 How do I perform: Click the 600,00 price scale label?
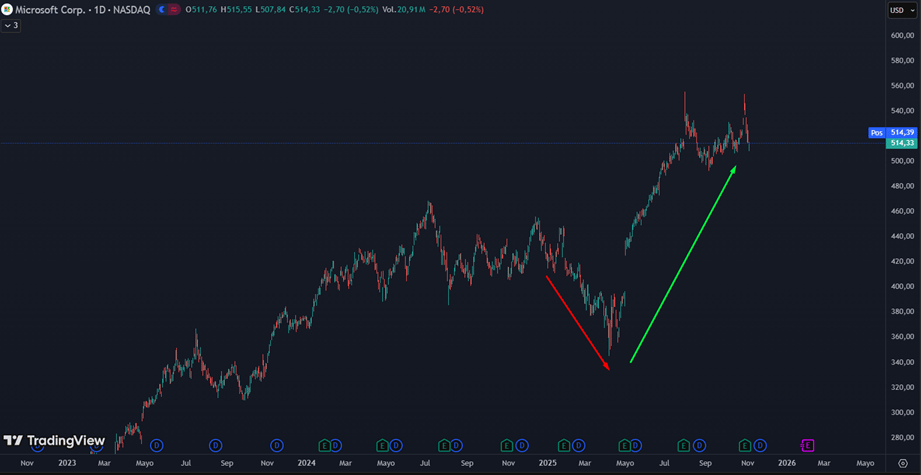pos(902,35)
